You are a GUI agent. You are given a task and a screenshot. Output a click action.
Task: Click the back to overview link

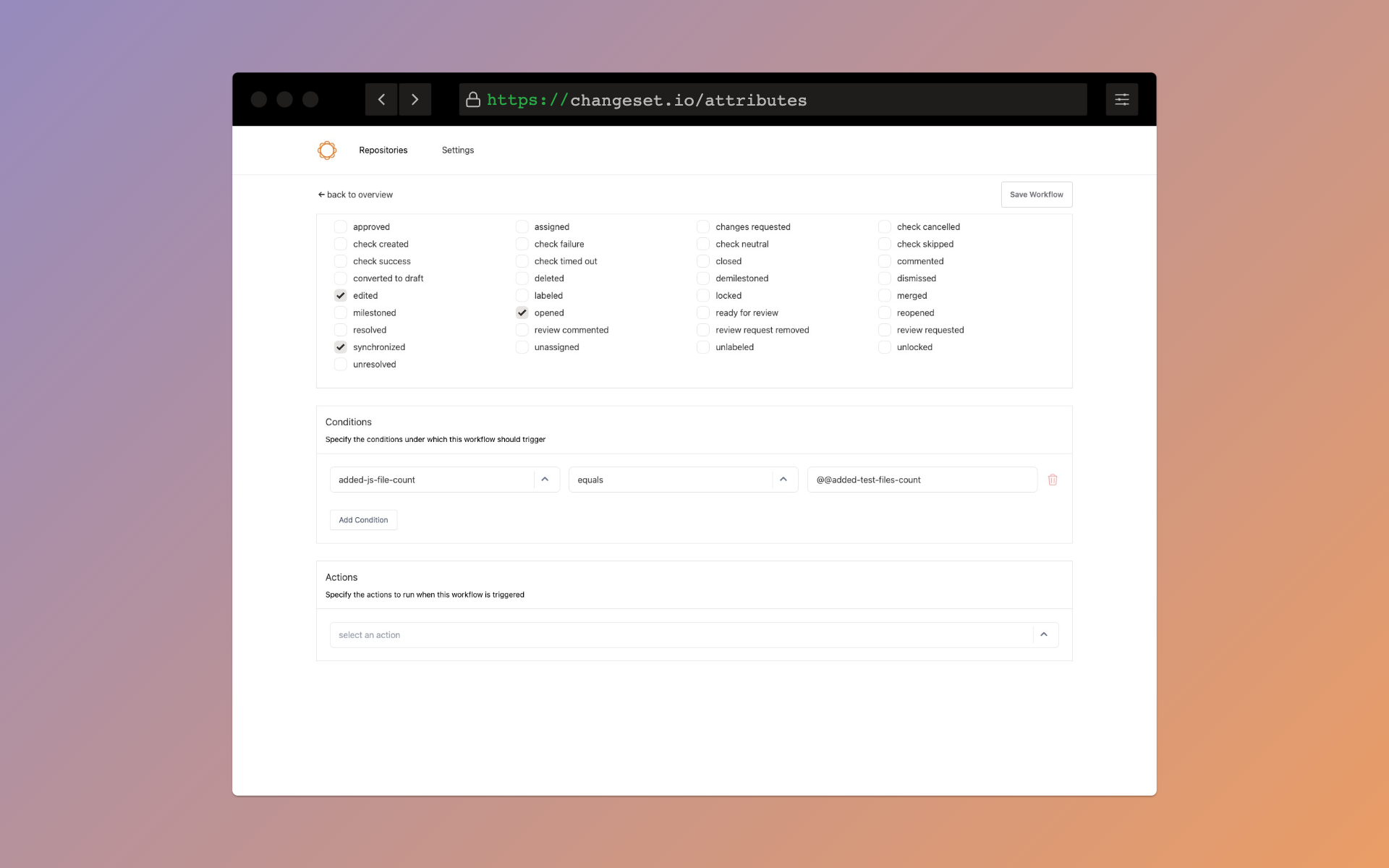[x=354, y=194]
